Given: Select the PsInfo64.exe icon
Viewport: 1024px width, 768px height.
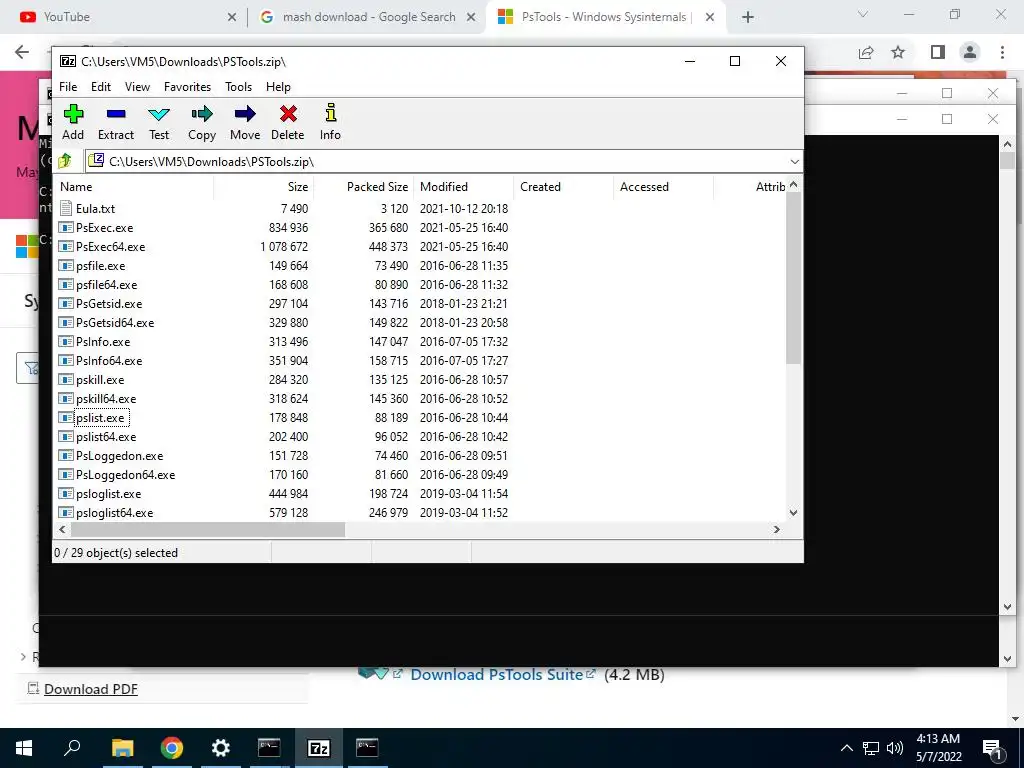Looking at the screenshot, I should (x=65, y=360).
